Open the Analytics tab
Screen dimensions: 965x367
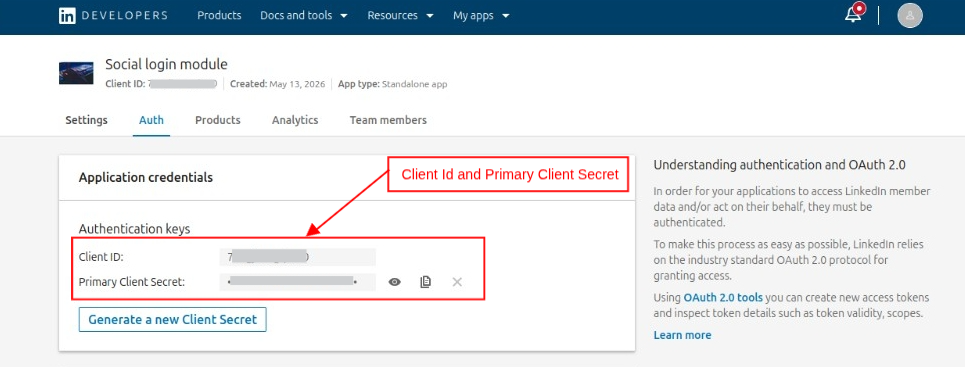(295, 120)
